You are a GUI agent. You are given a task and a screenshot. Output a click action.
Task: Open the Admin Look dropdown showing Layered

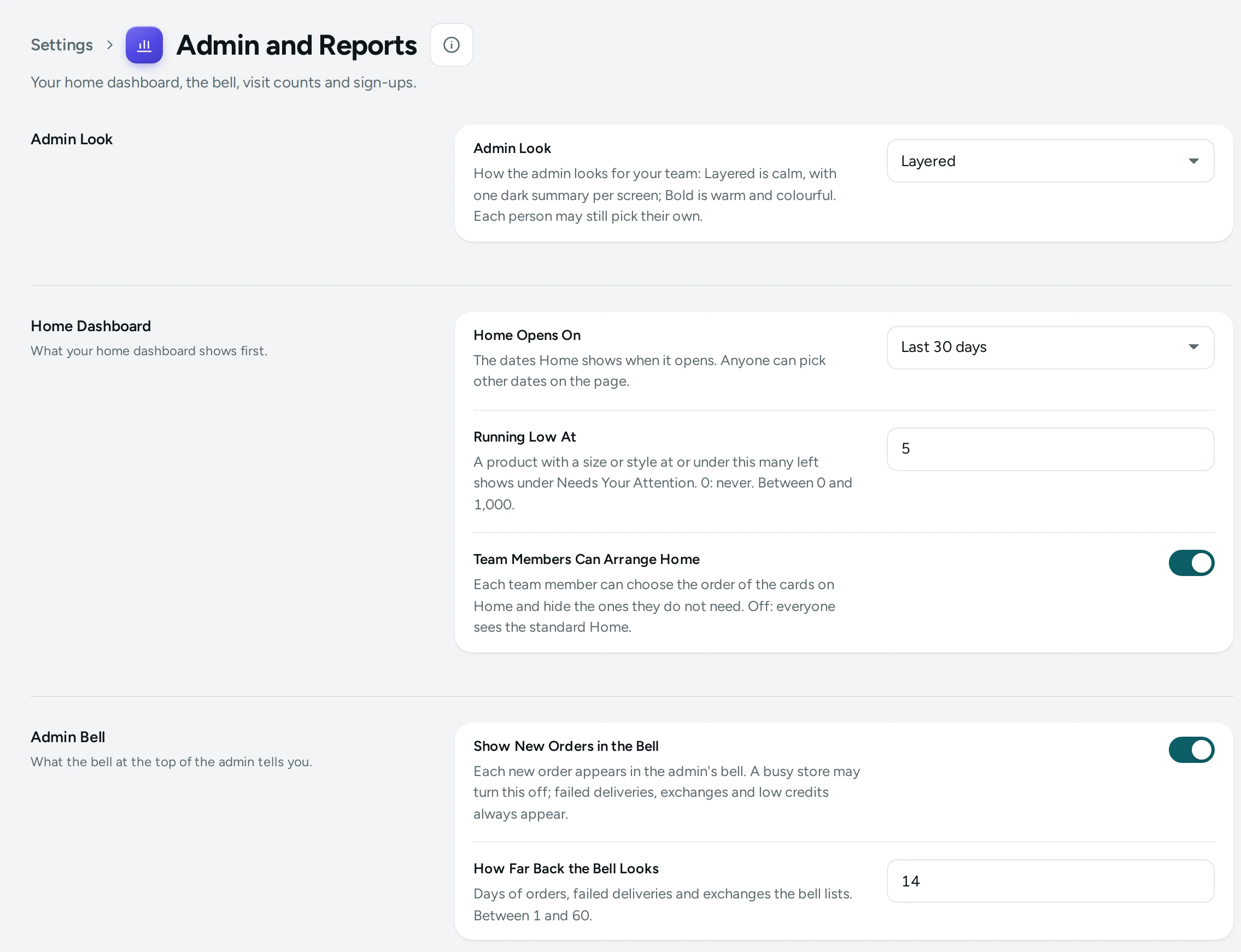point(1050,161)
